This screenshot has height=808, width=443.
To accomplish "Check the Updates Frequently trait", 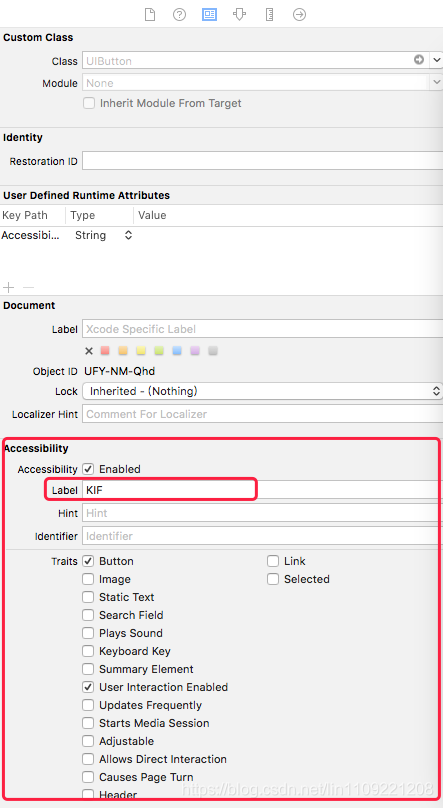I will (89, 705).
